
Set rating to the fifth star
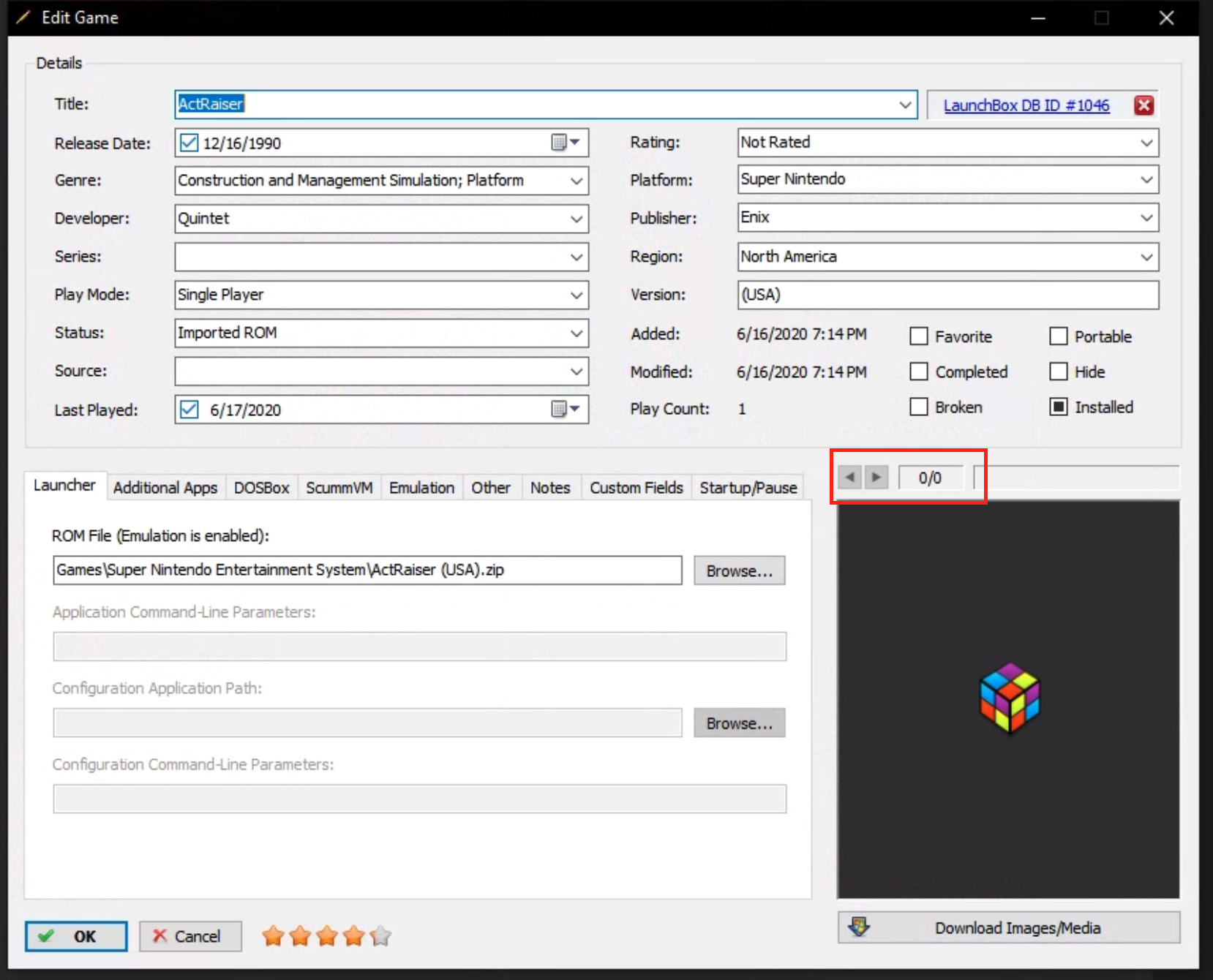point(381,935)
